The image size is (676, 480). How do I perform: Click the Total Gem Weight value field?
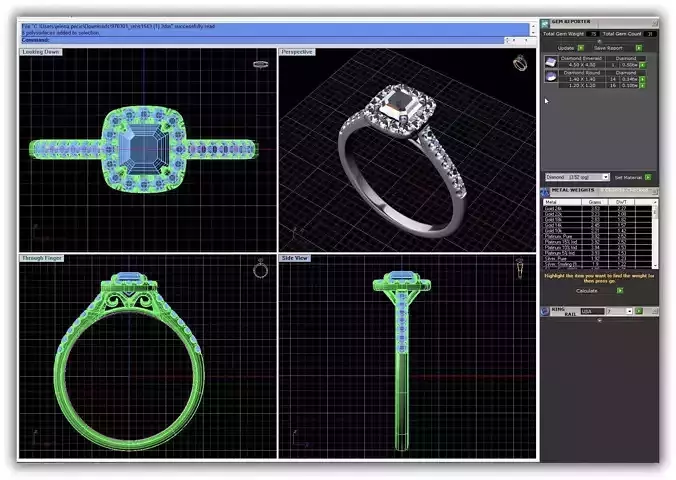point(593,34)
